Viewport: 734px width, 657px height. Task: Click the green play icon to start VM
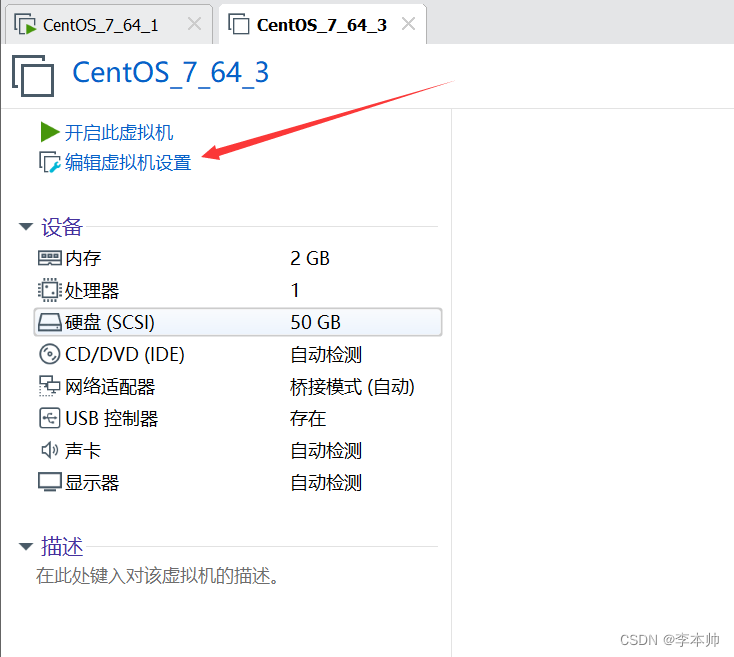click(x=50, y=132)
